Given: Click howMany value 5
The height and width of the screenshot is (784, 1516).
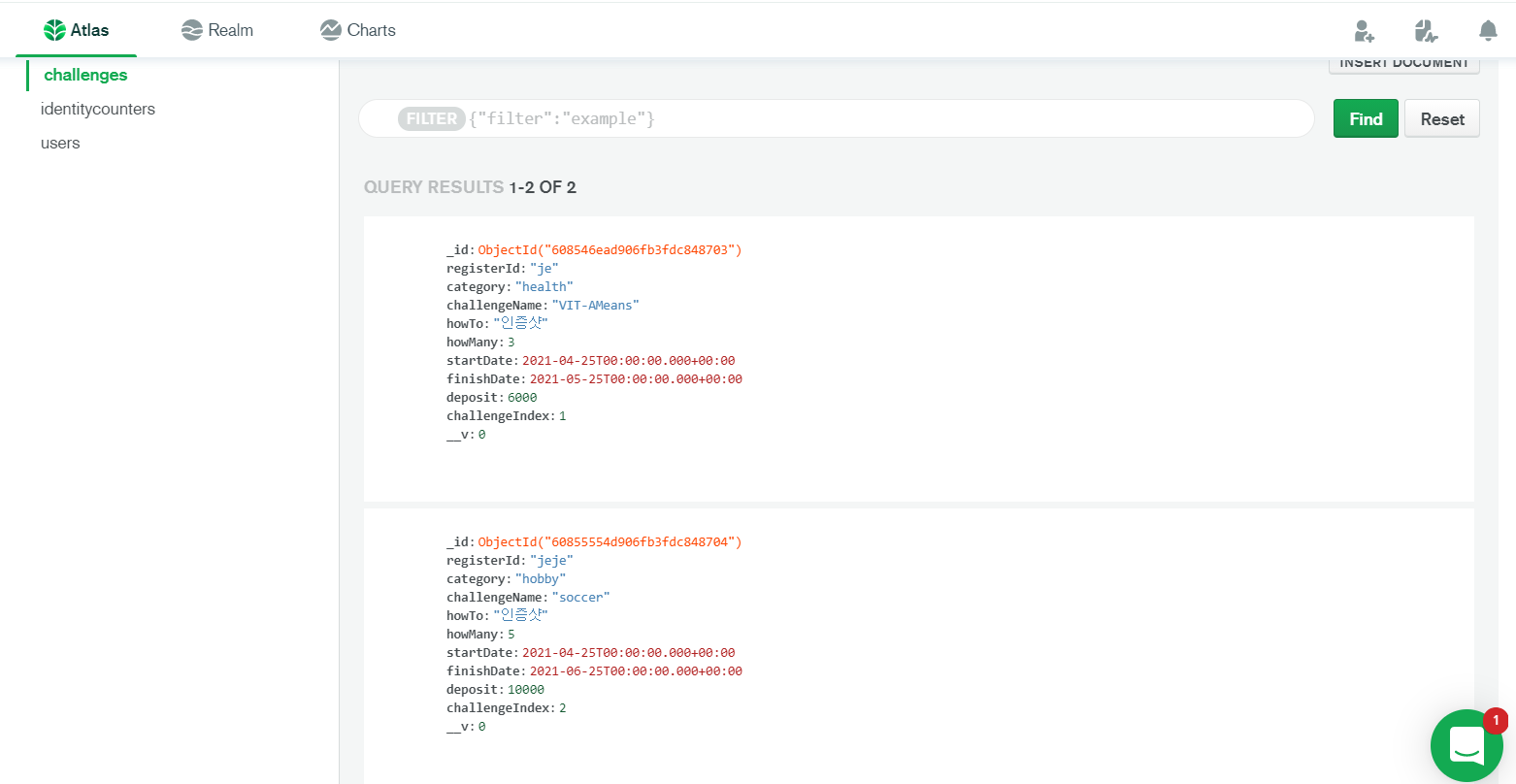Looking at the screenshot, I should [511, 634].
